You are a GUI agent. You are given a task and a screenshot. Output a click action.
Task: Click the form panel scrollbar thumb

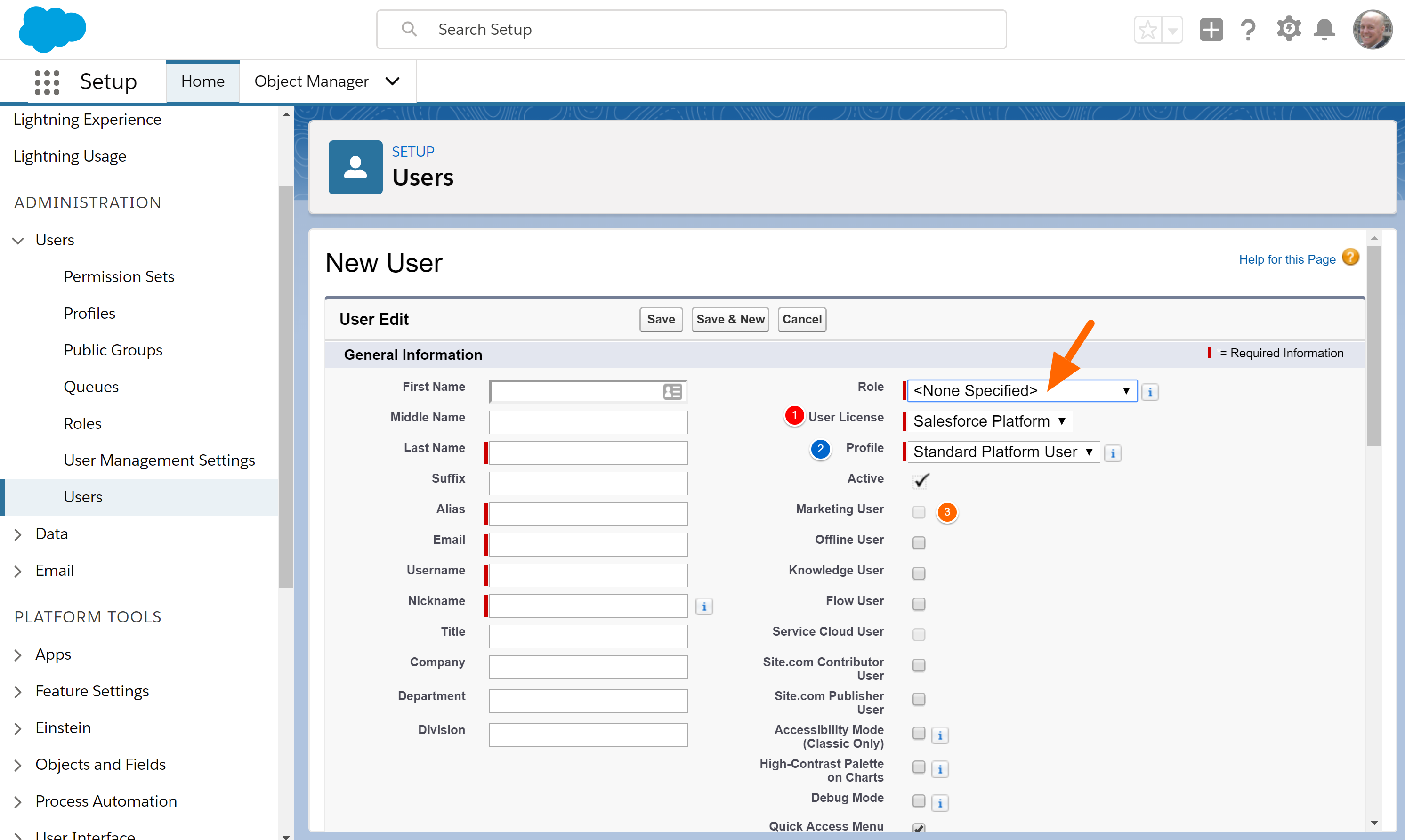pyautogui.click(x=1374, y=345)
